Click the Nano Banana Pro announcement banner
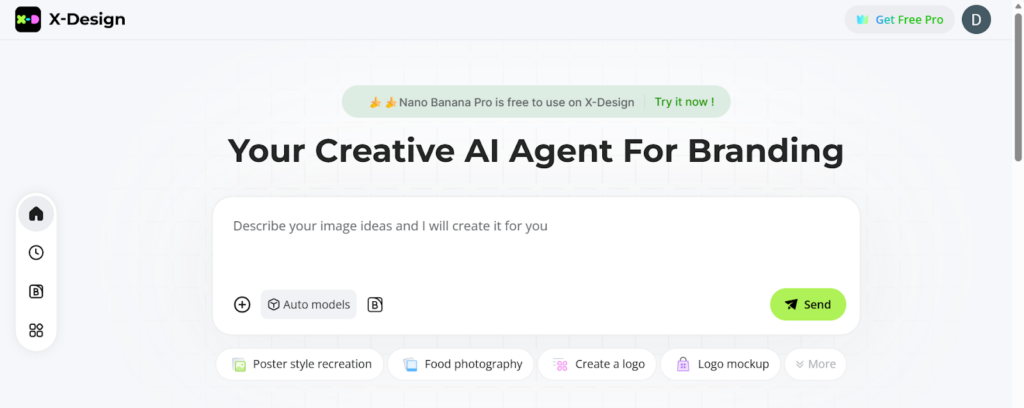 [x=500, y=102]
